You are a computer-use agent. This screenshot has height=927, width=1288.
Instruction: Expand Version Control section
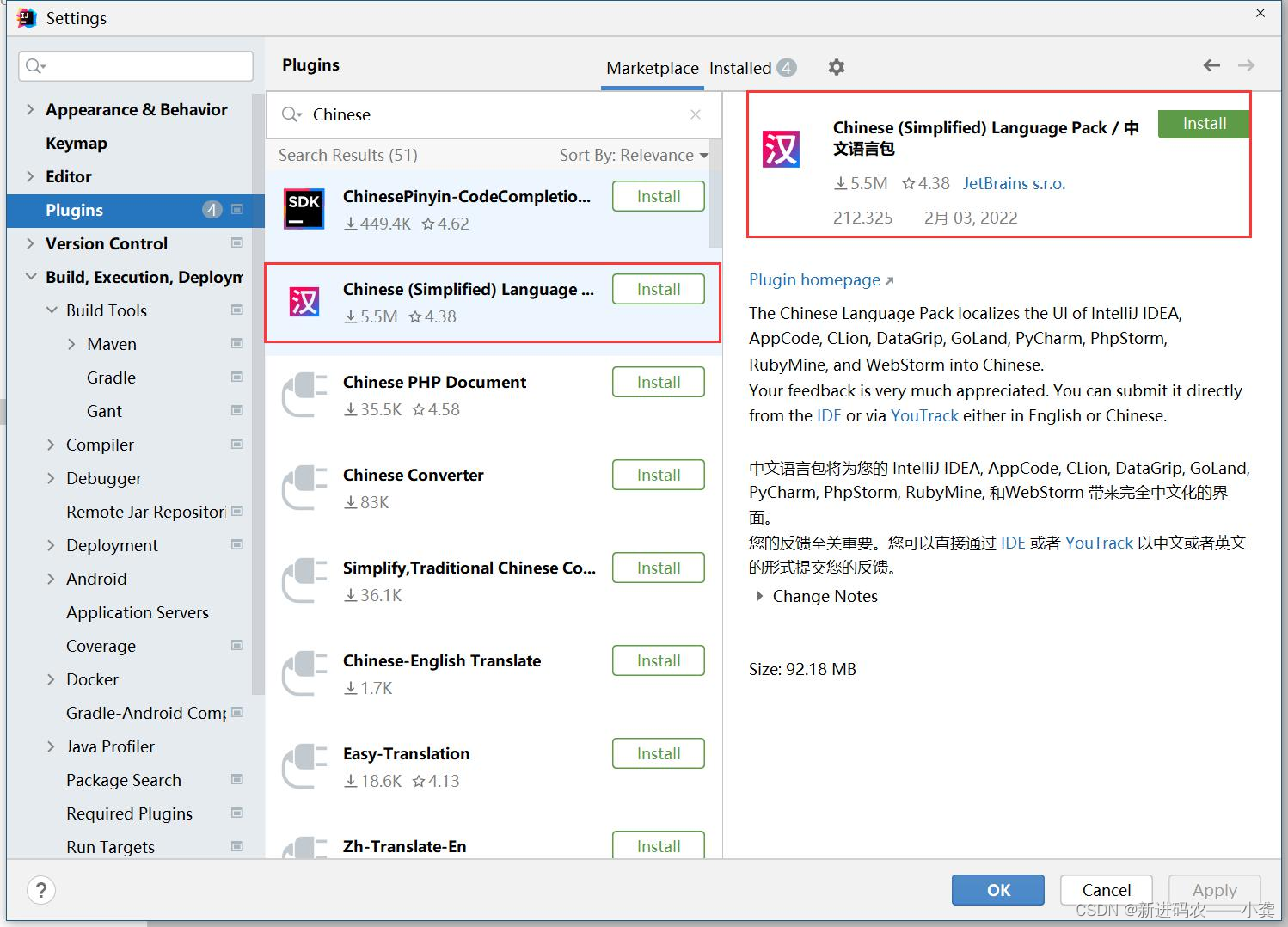(31, 243)
